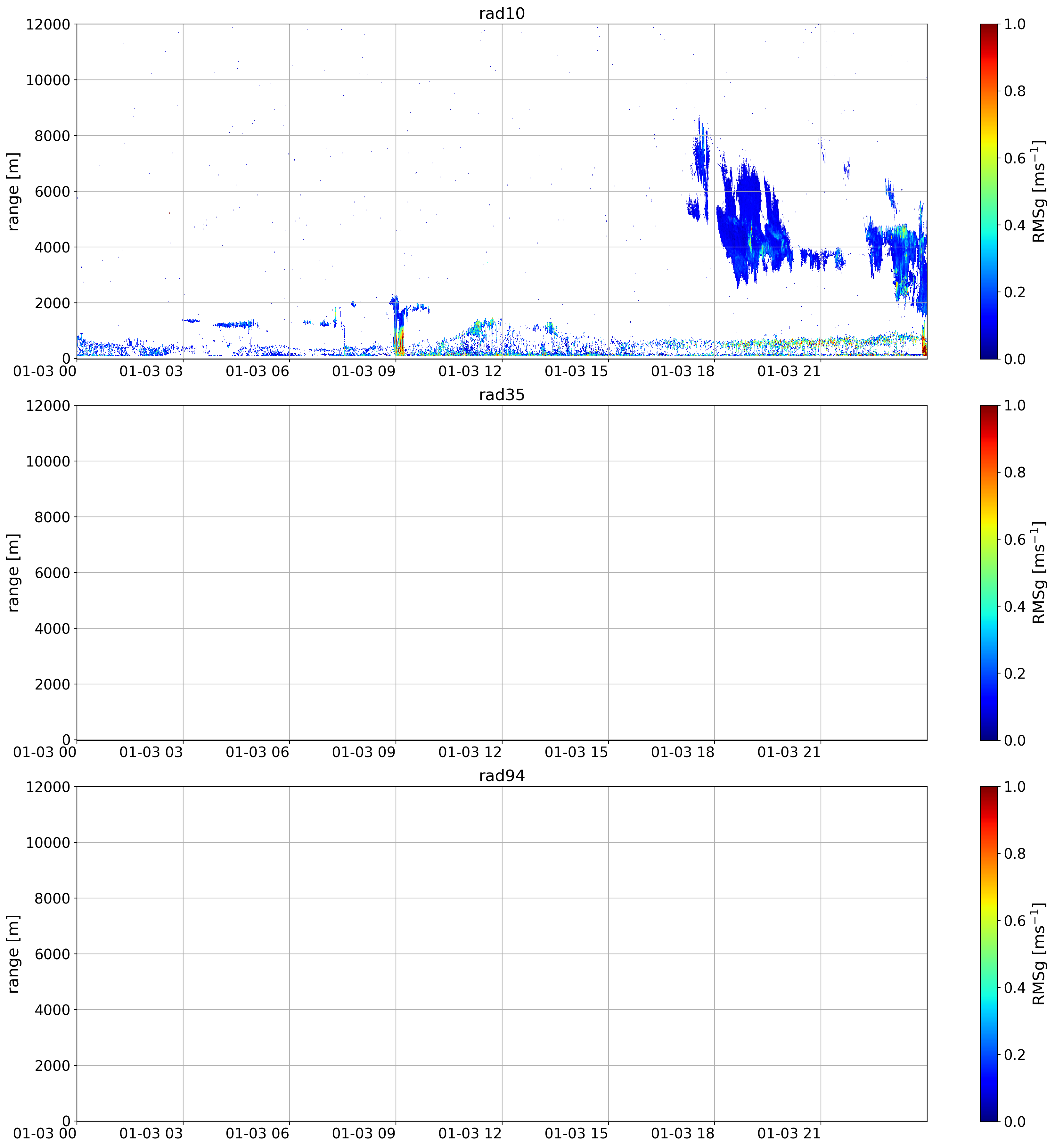Click the 01-03 09 x-tick under rad10
Viewport: 1055px width, 1148px height.
tap(364, 371)
